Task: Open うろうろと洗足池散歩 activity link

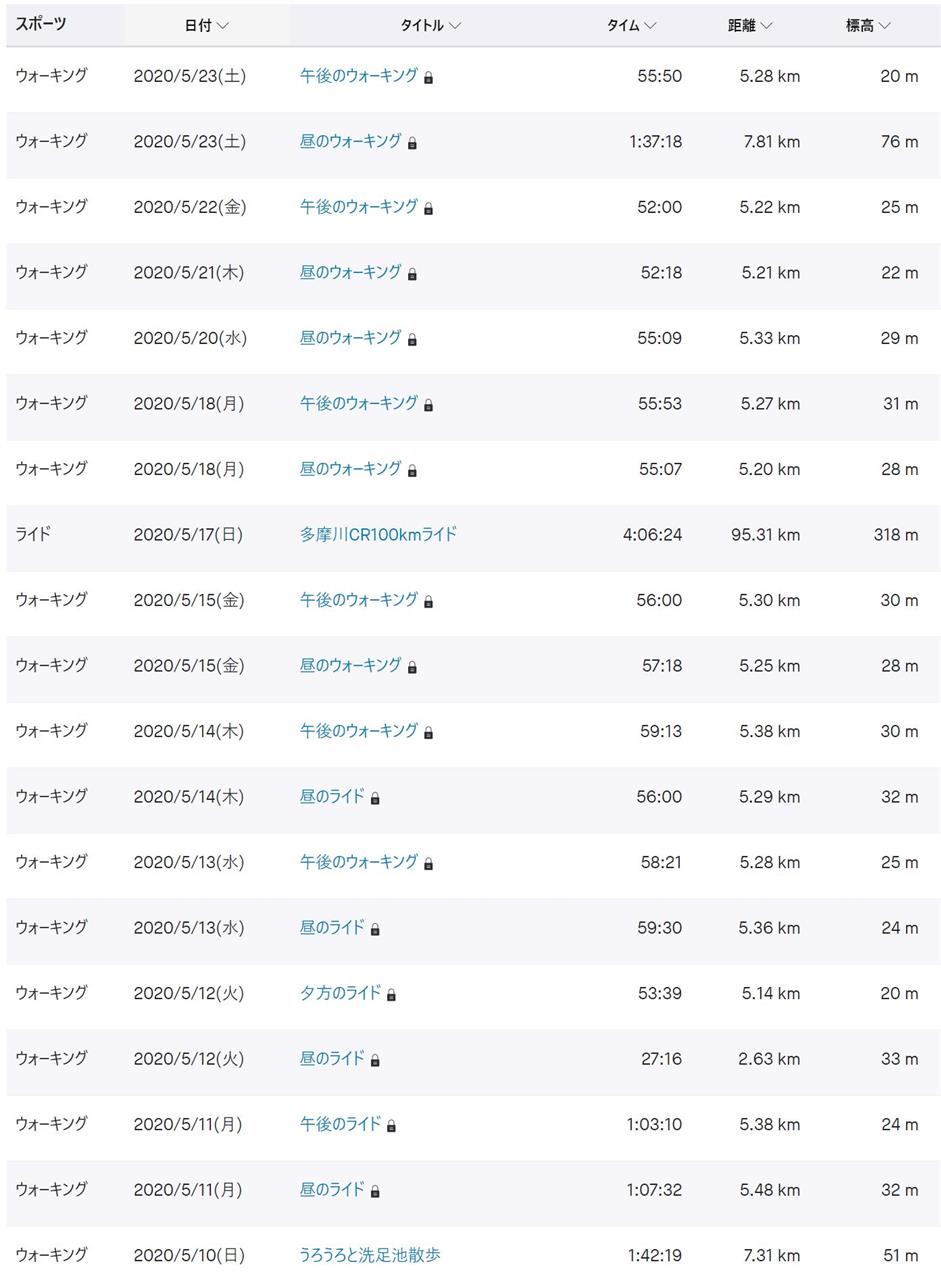Action: [370, 1254]
